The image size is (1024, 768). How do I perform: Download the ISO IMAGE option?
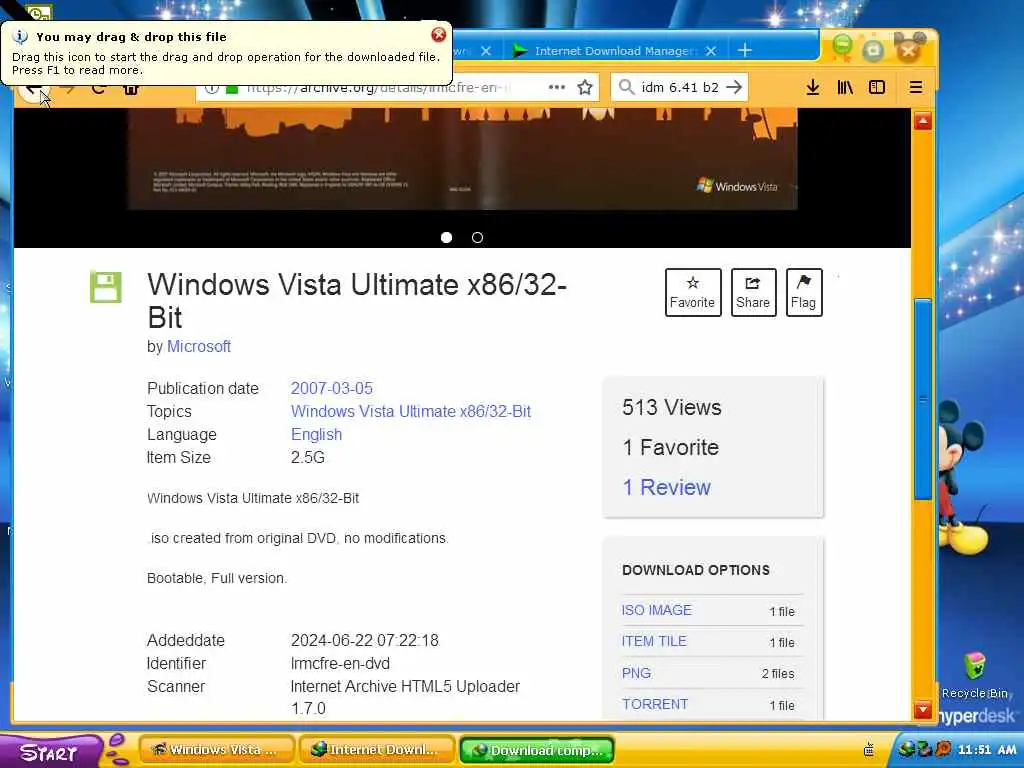coord(656,610)
